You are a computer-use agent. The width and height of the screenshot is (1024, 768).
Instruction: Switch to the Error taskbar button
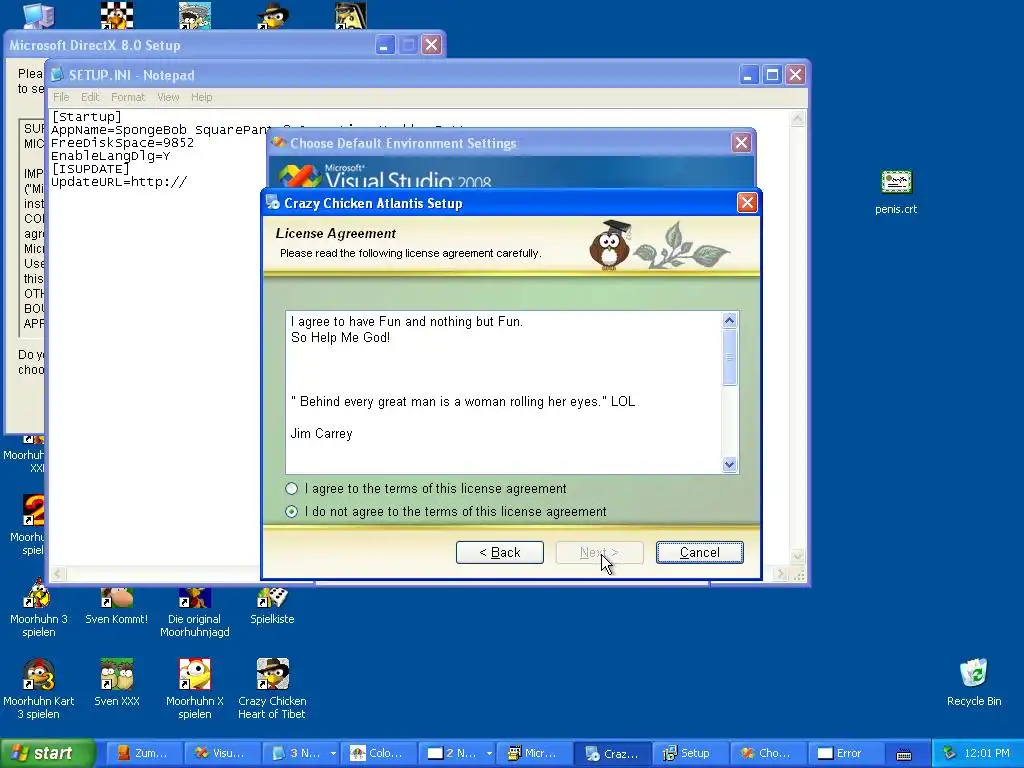(x=845, y=753)
